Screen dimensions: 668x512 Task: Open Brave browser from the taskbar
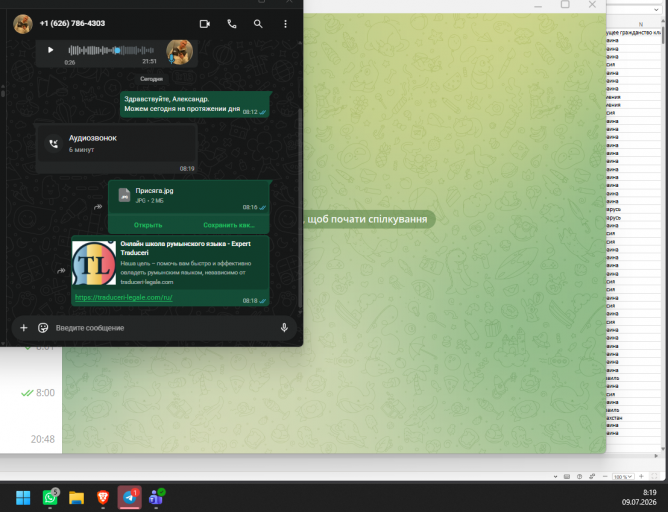[x=103, y=498]
